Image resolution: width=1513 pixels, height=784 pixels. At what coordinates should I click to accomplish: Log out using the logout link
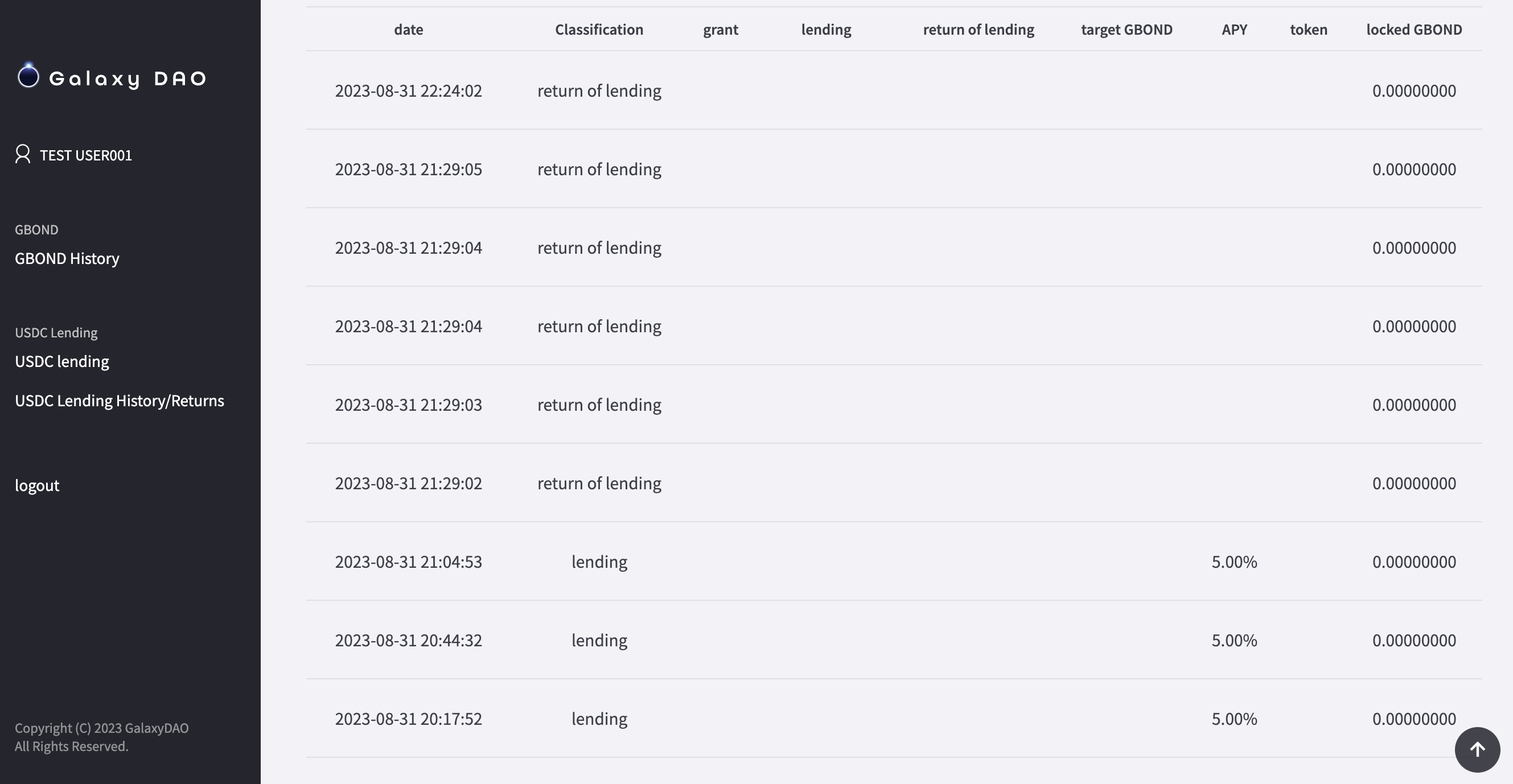[x=37, y=485]
